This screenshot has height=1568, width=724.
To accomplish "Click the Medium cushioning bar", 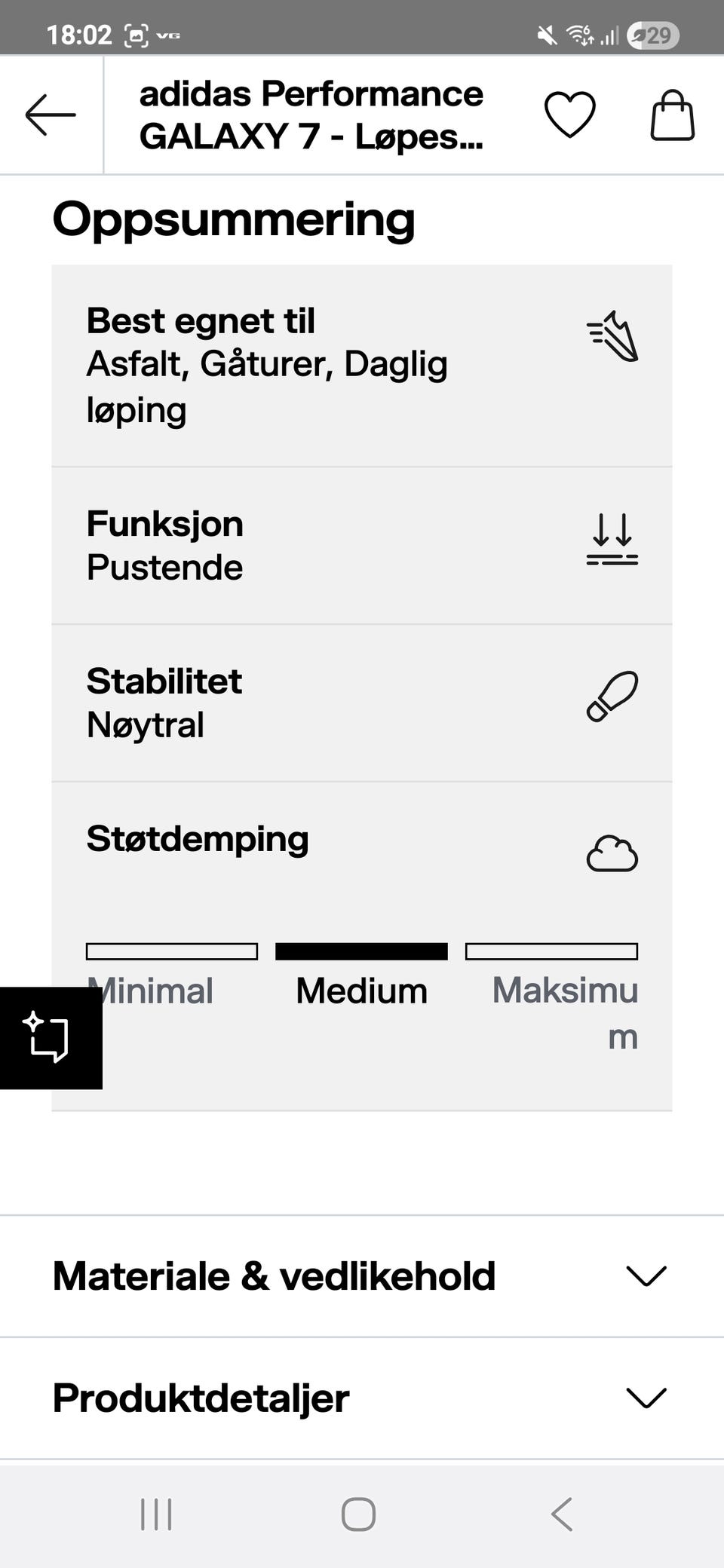I will pyautogui.click(x=361, y=951).
